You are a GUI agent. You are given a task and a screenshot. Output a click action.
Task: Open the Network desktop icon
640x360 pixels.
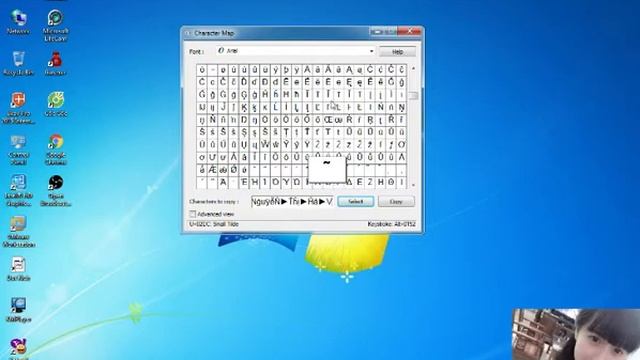(x=18, y=22)
